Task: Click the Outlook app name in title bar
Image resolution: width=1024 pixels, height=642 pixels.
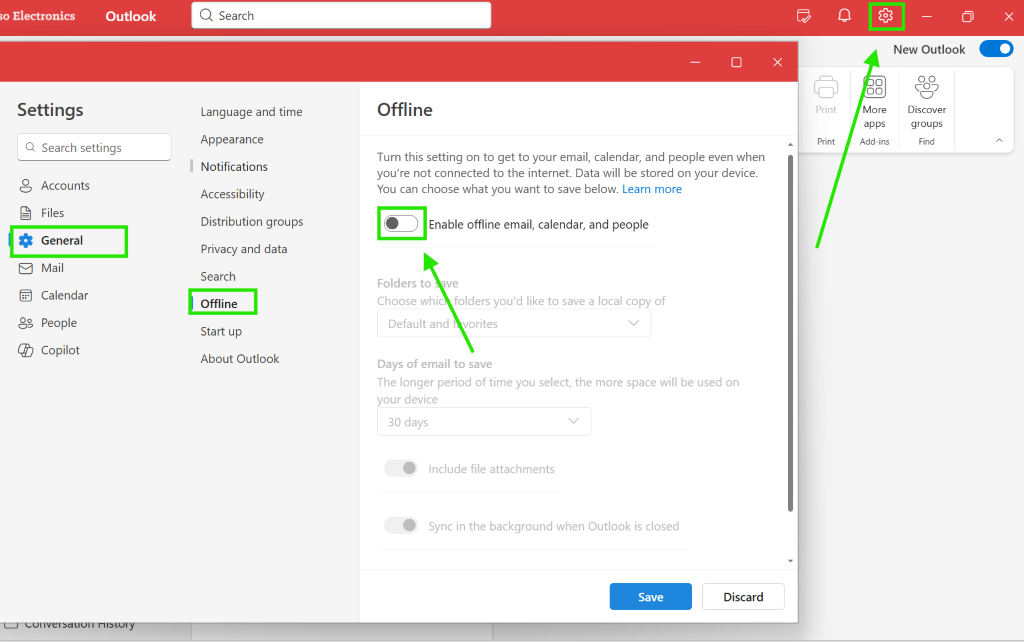Action: click(131, 16)
